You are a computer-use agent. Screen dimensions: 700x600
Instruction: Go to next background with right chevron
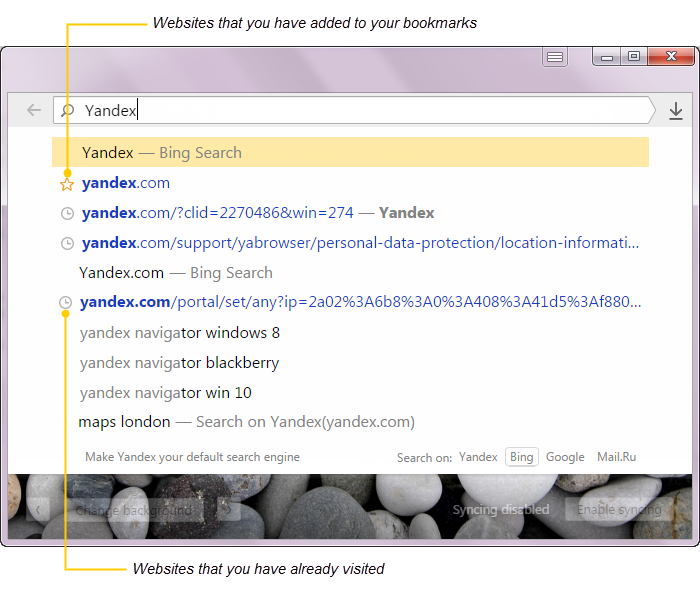coord(229,510)
